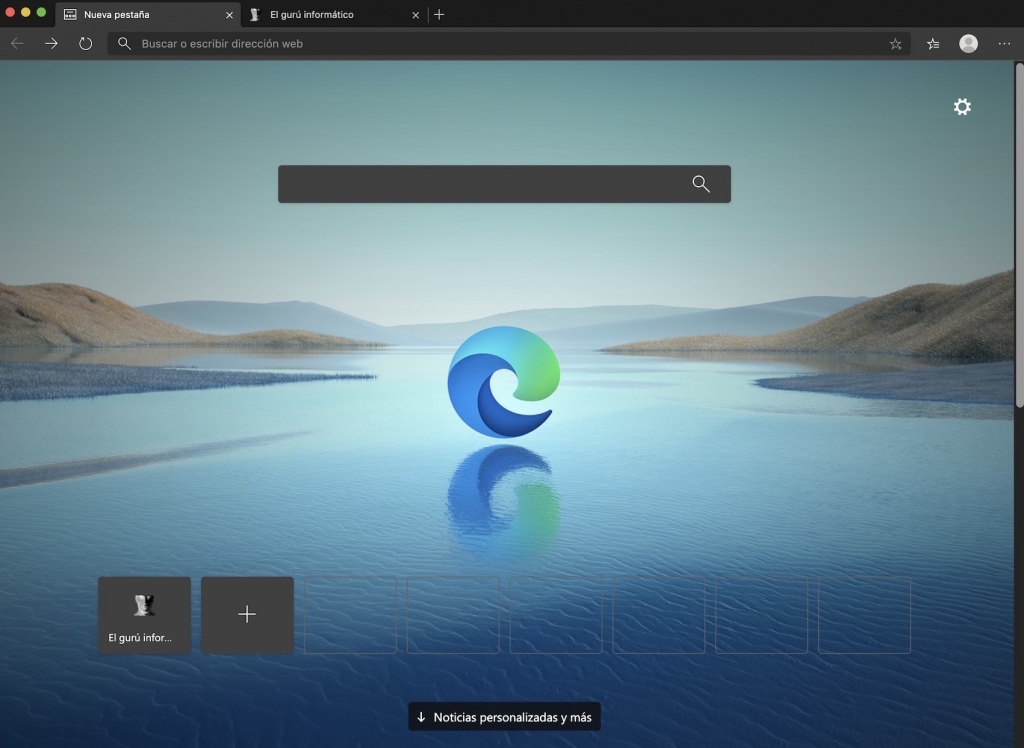Image resolution: width=1024 pixels, height=748 pixels.
Task: Open the user profile avatar
Action: click(x=968, y=44)
